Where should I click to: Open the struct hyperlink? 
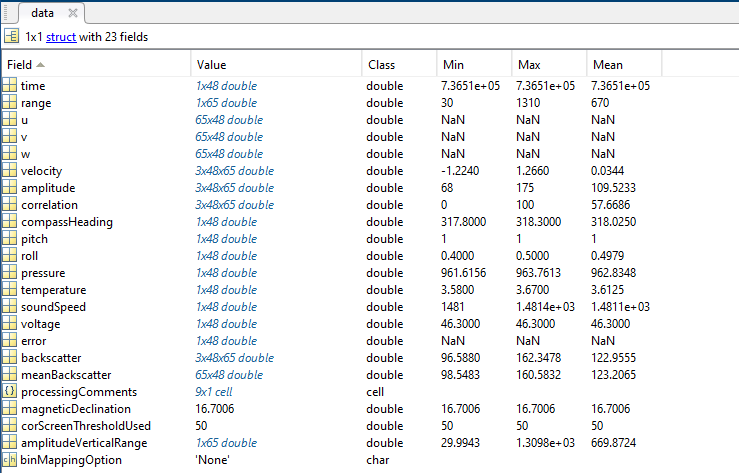point(61,37)
